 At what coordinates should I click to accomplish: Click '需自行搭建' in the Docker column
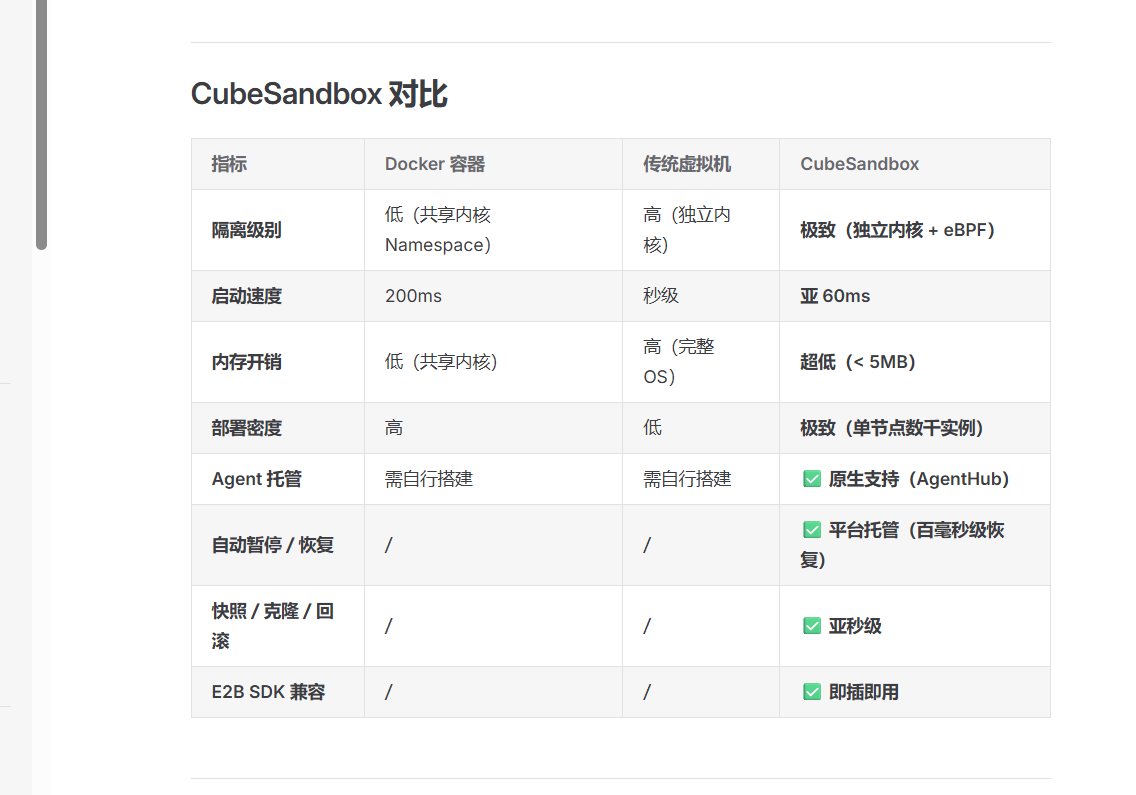point(429,479)
